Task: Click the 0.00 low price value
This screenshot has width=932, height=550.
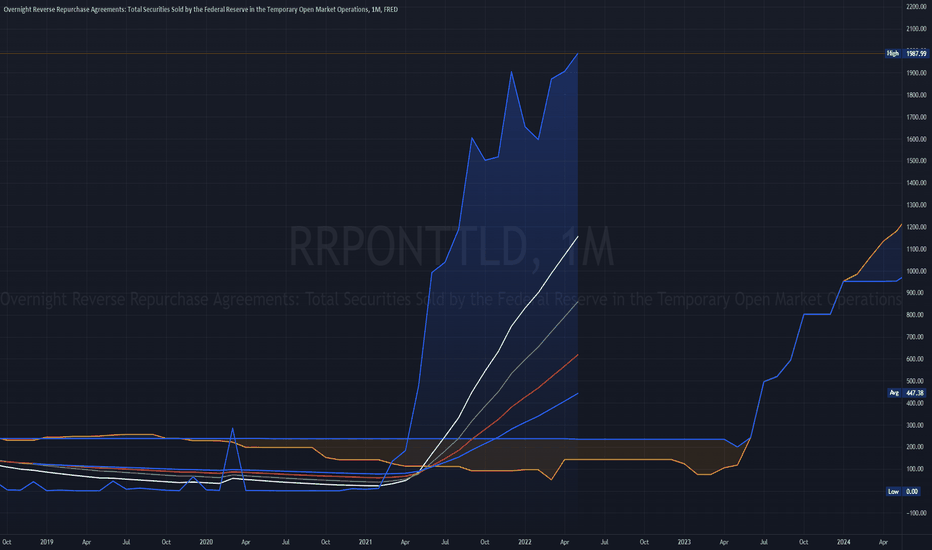Action: pyautogui.click(x=912, y=492)
